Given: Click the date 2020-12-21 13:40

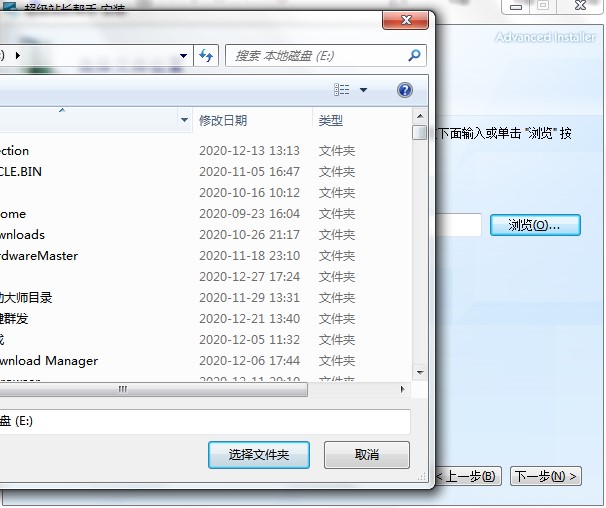Looking at the screenshot, I should (x=249, y=319).
